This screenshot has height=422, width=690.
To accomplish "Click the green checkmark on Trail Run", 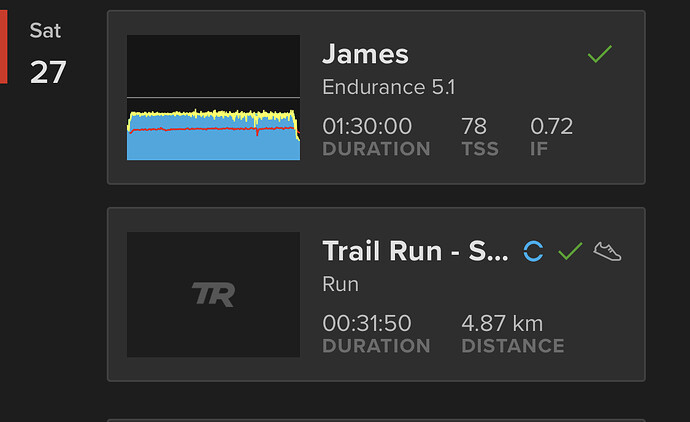I will pyautogui.click(x=570, y=251).
